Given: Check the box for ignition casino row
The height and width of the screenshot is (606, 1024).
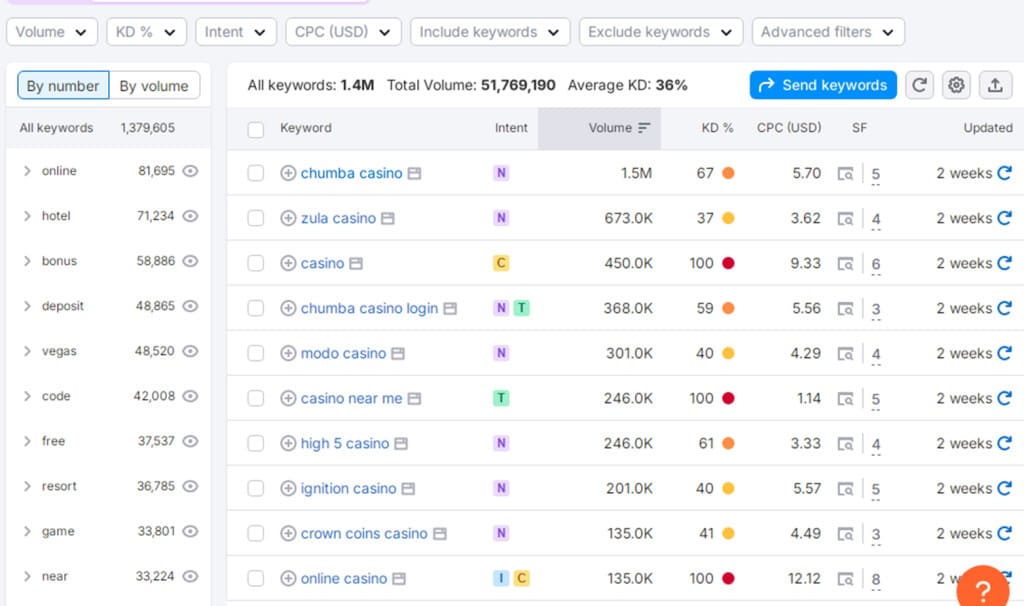Looking at the screenshot, I should coord(256,488).
